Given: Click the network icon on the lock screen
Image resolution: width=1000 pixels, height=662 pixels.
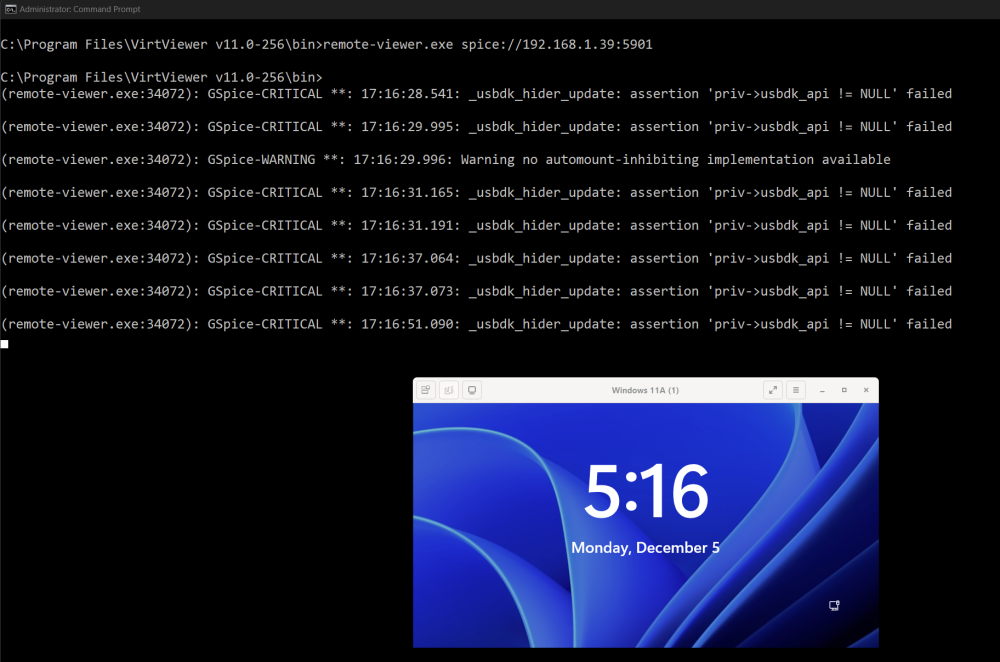Looking at the screenshot, I should point(834,605).
